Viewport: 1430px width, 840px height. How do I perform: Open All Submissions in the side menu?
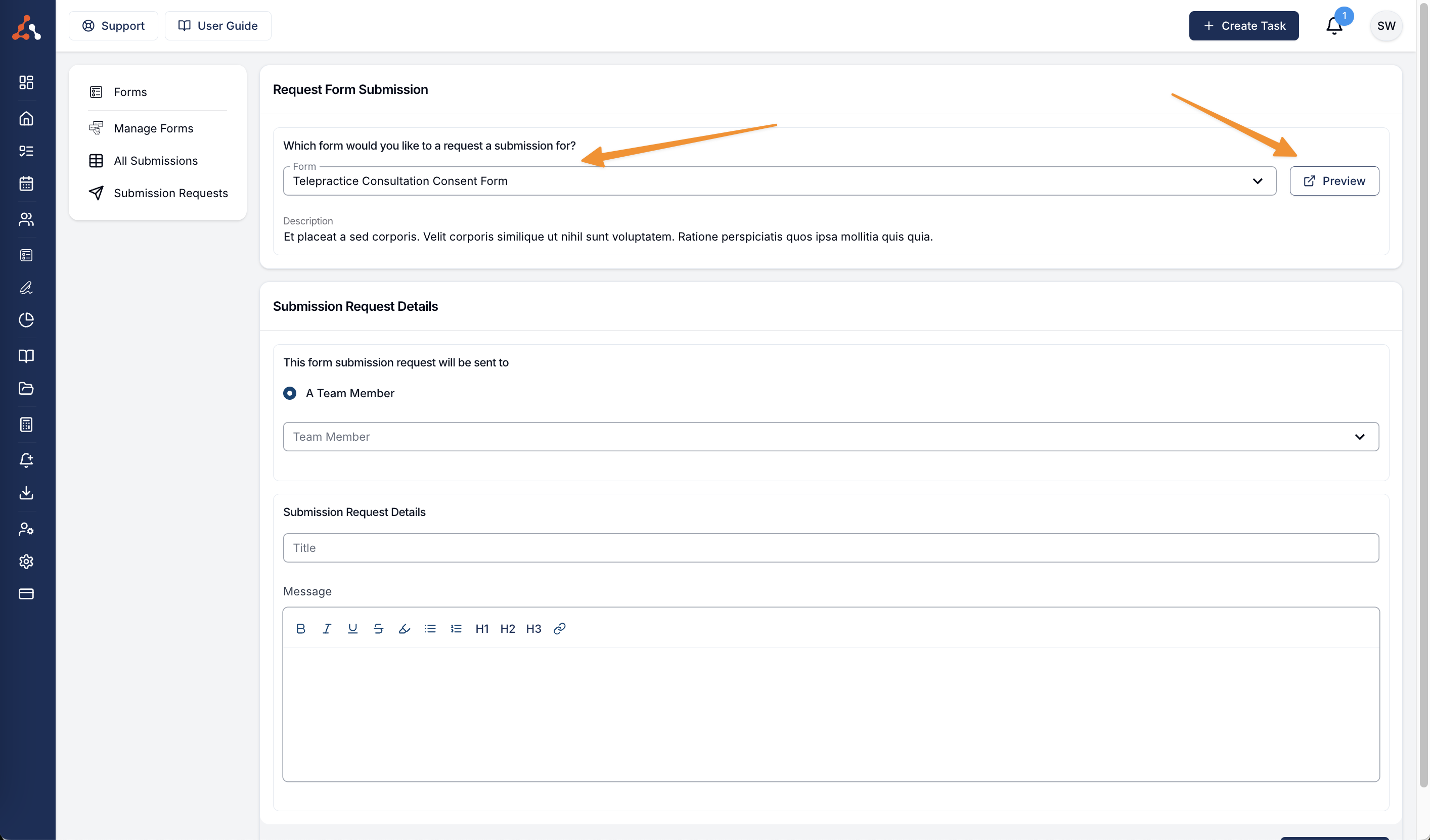coord(158,161)
